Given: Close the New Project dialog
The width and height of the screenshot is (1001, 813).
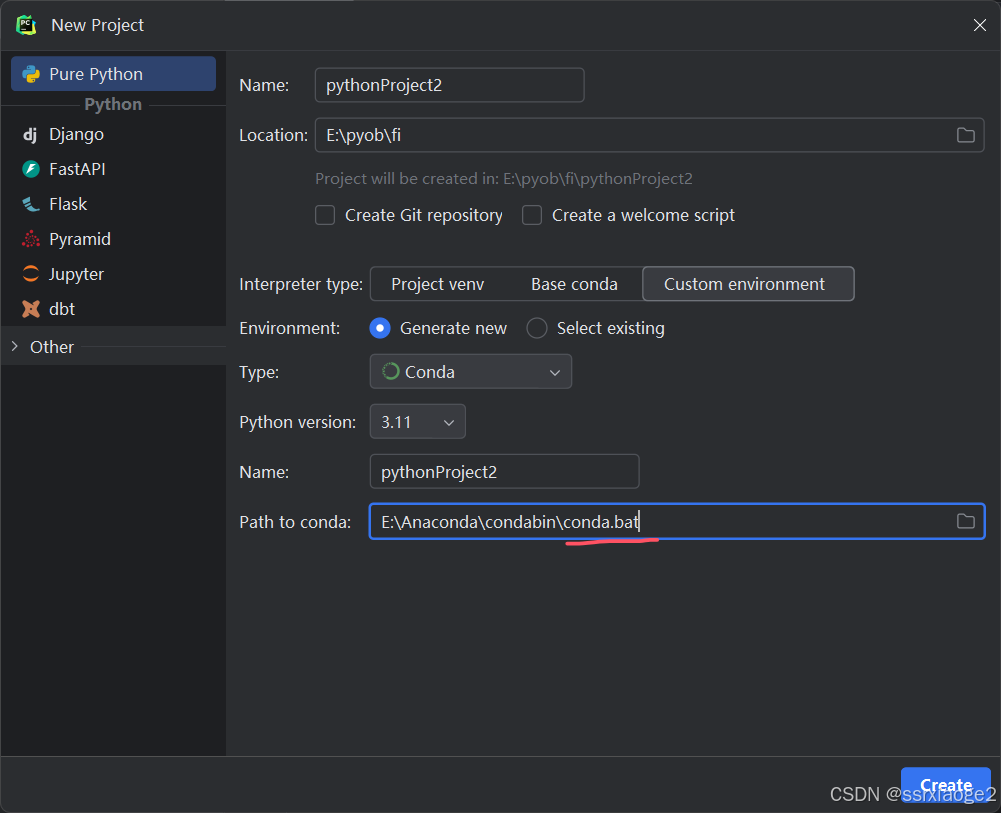Looking at the screenshot, I should [x=979, y=25].
